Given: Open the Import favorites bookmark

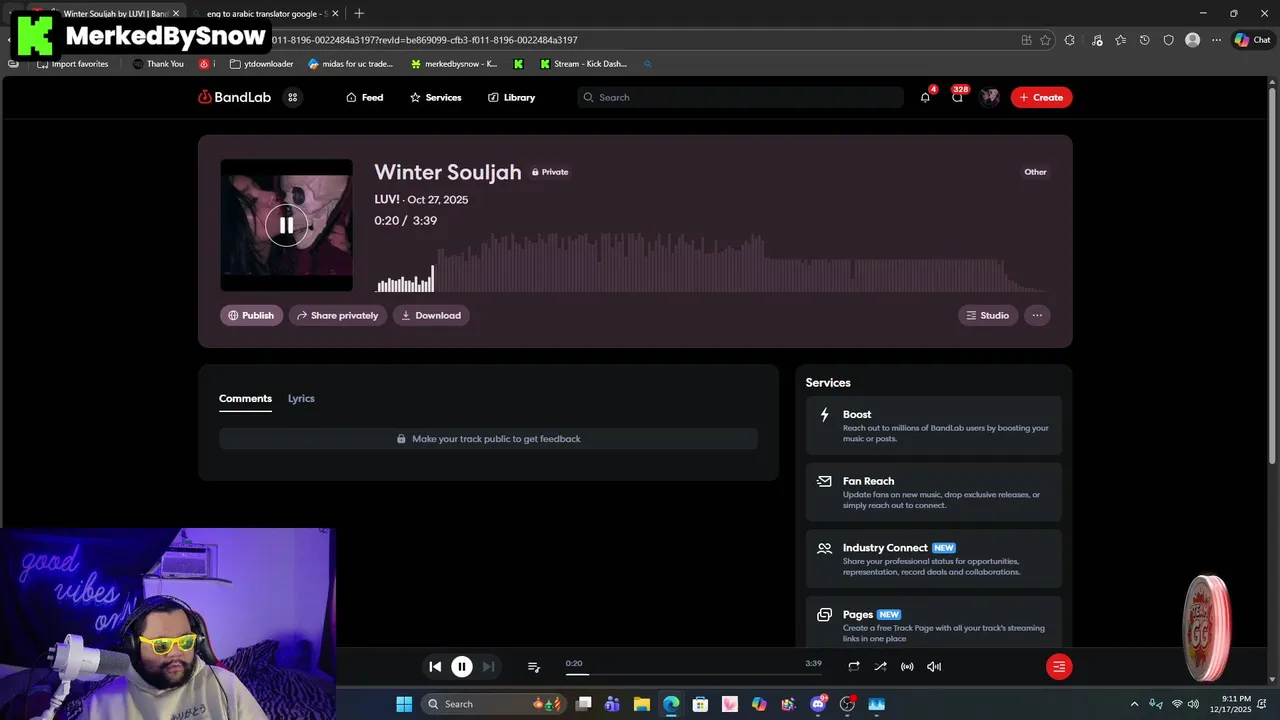Looking at the screenshot, I should click(73, 64).
